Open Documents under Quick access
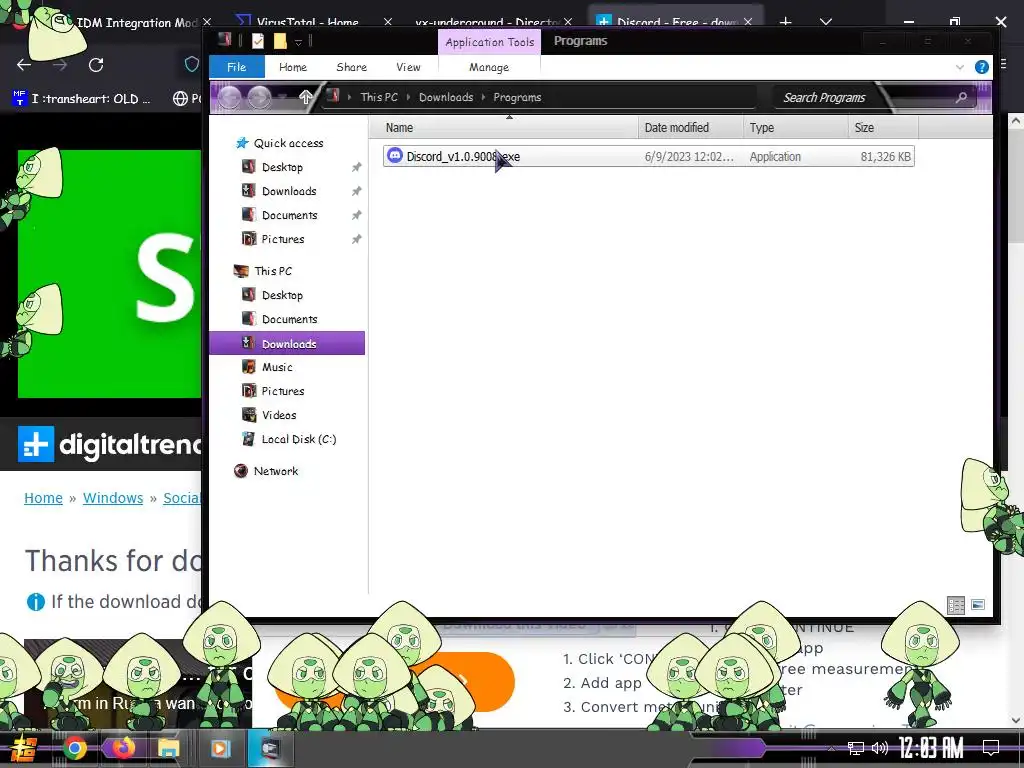Viewport: 1024px width, 768px height. [x=289, y=216]
